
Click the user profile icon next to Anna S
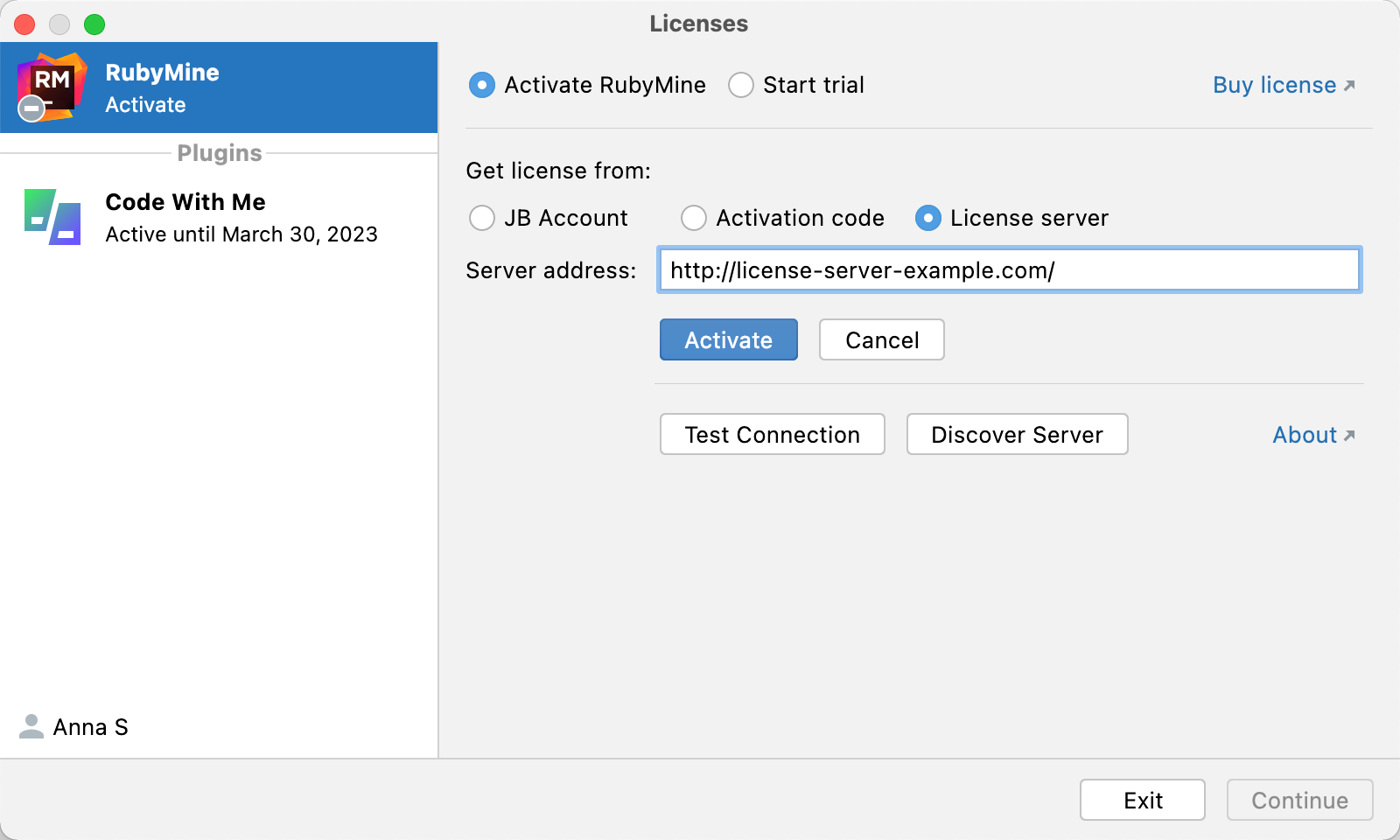(x=31, y=726)
